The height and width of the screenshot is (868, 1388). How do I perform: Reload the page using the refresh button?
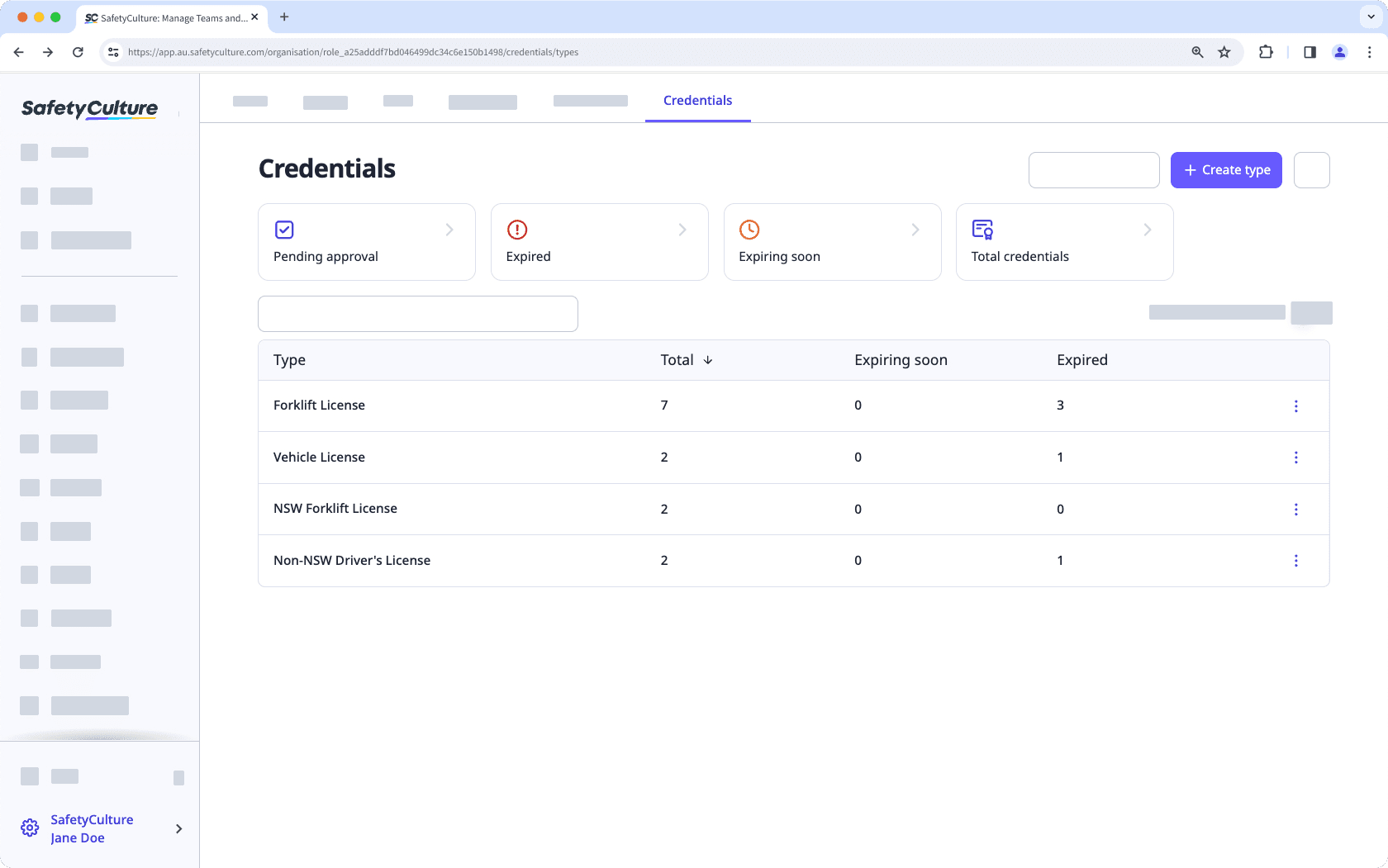click(78, 51)
